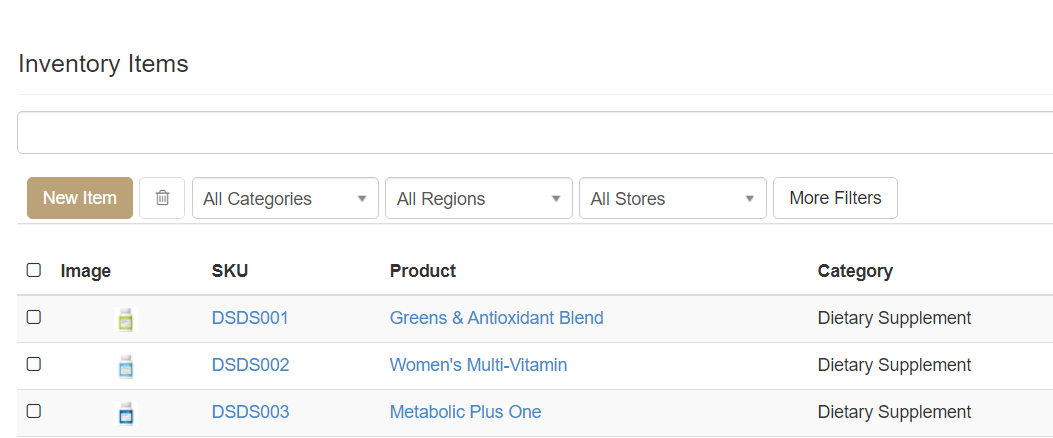The width and height of the screenshot is (1053, 438).
Task: Click the Greens & Antioxidant Blend link
Action: coord(496,318)
